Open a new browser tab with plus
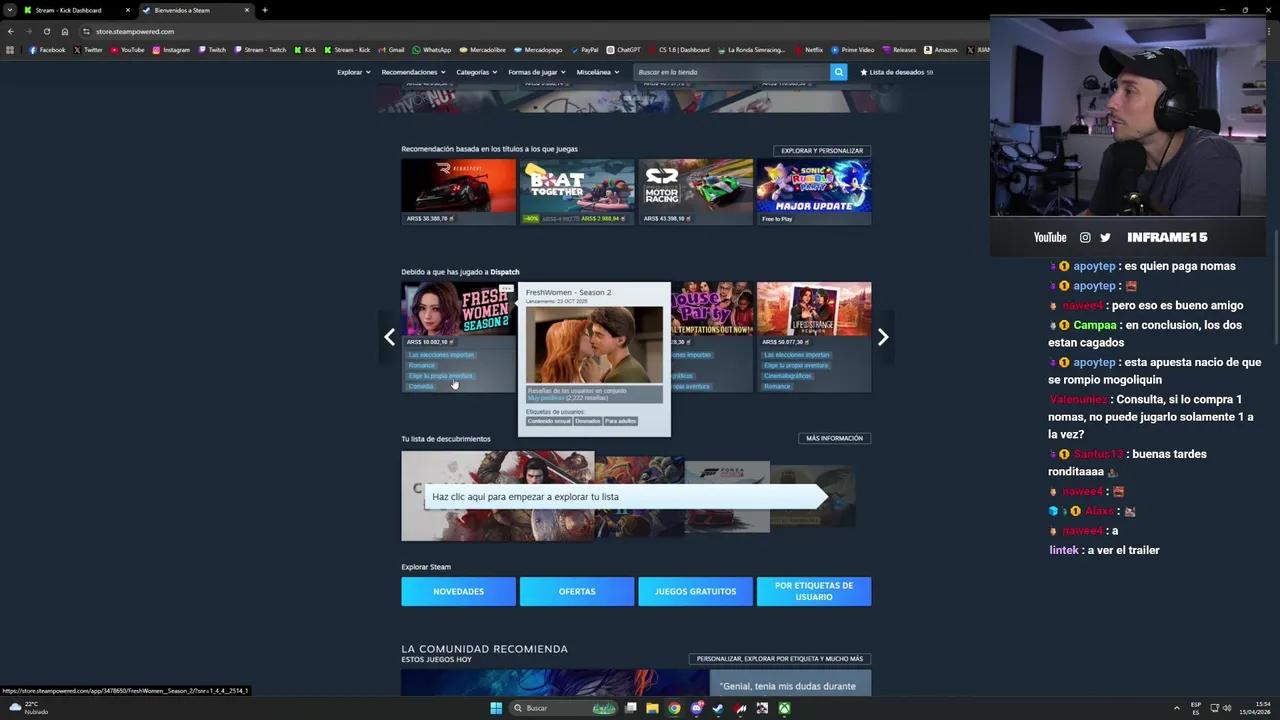 265,10
